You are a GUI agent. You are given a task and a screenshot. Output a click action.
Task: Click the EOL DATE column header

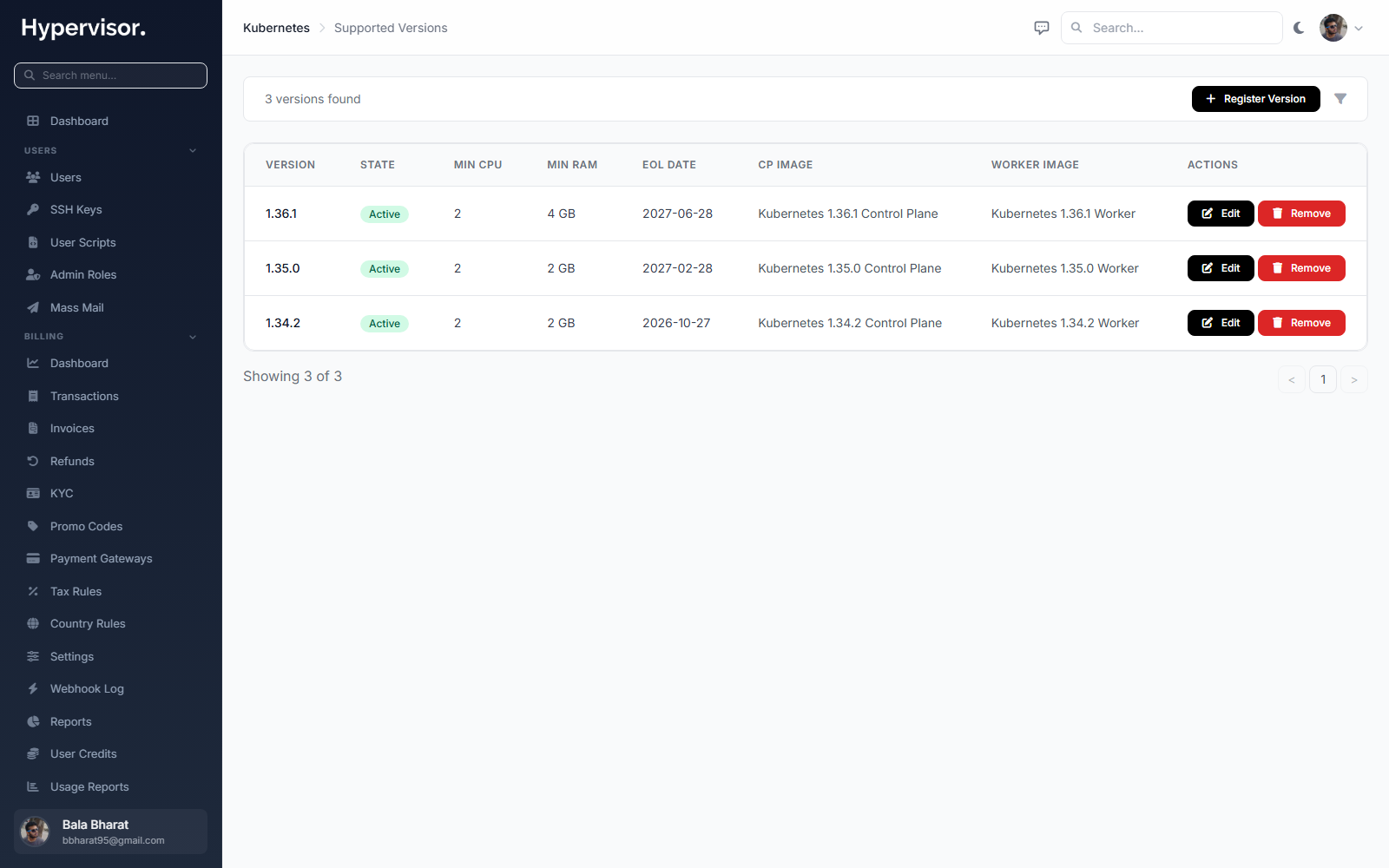point(669,165)
